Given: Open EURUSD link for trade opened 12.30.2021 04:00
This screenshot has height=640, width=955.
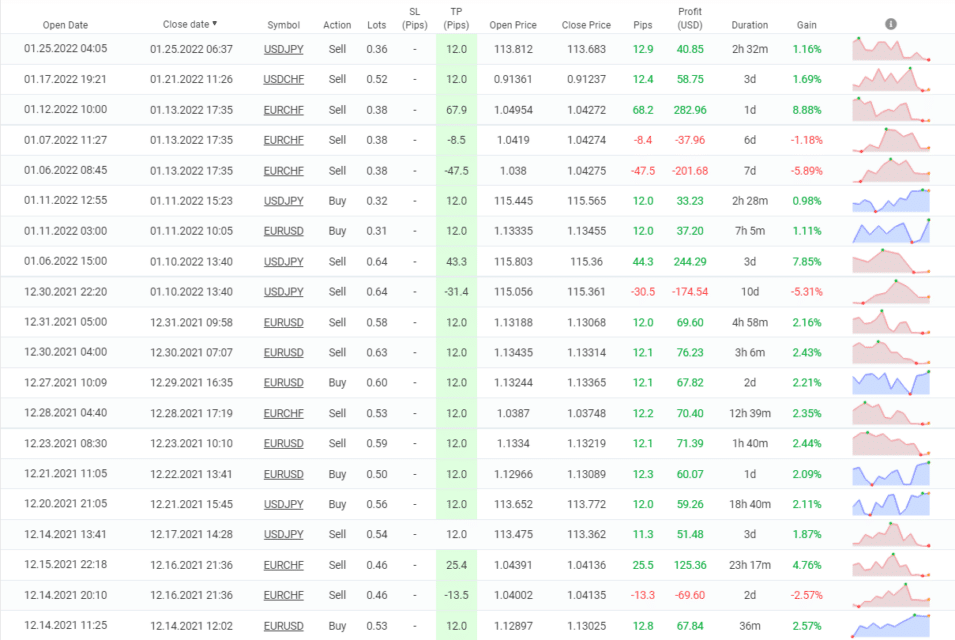Looking at the screenshot, I should click(x=283, y=353).
